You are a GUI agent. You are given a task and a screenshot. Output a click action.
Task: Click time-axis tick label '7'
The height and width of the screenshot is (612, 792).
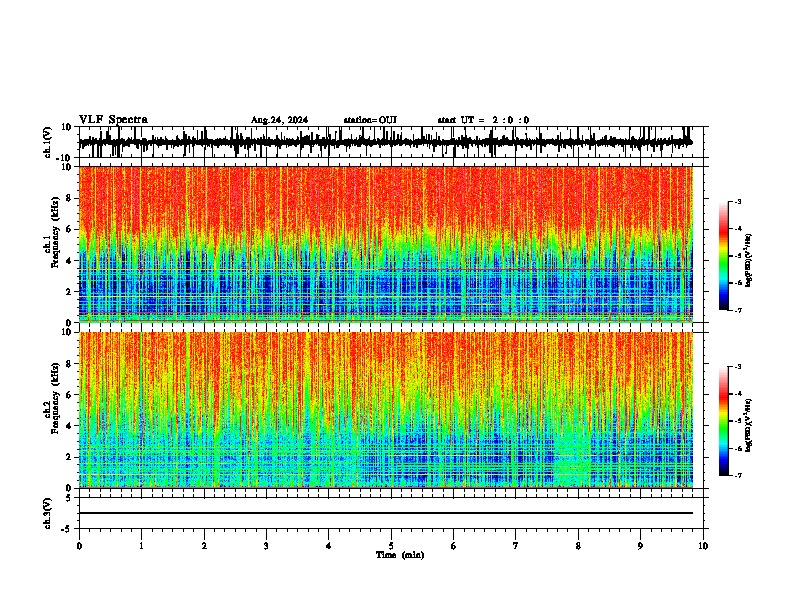tap(516, 546)
